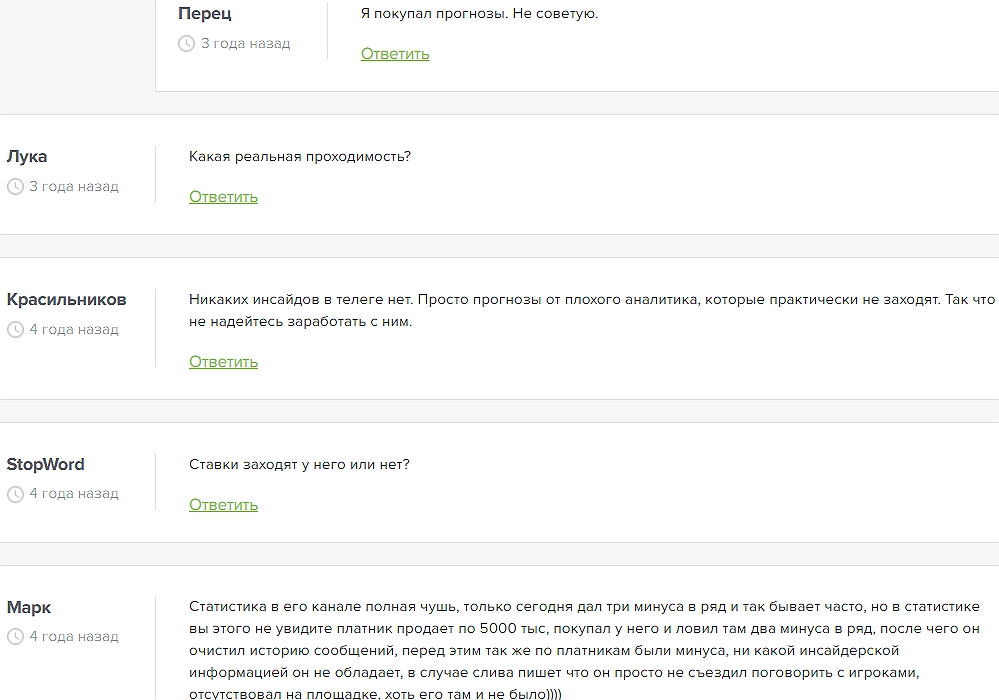
Task: Click the text 'Я покупал прогнозы. Не советую.'
Action: click(479, 14)
